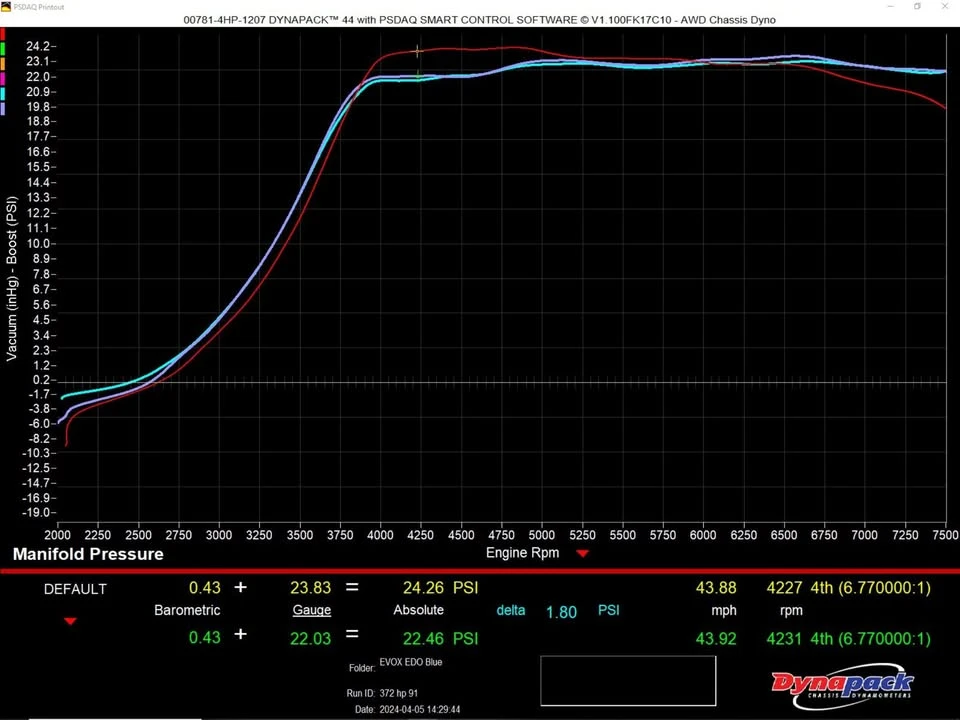960x720 pixels.
Task: Click the cyan delta label
Action: click(511, 610)
